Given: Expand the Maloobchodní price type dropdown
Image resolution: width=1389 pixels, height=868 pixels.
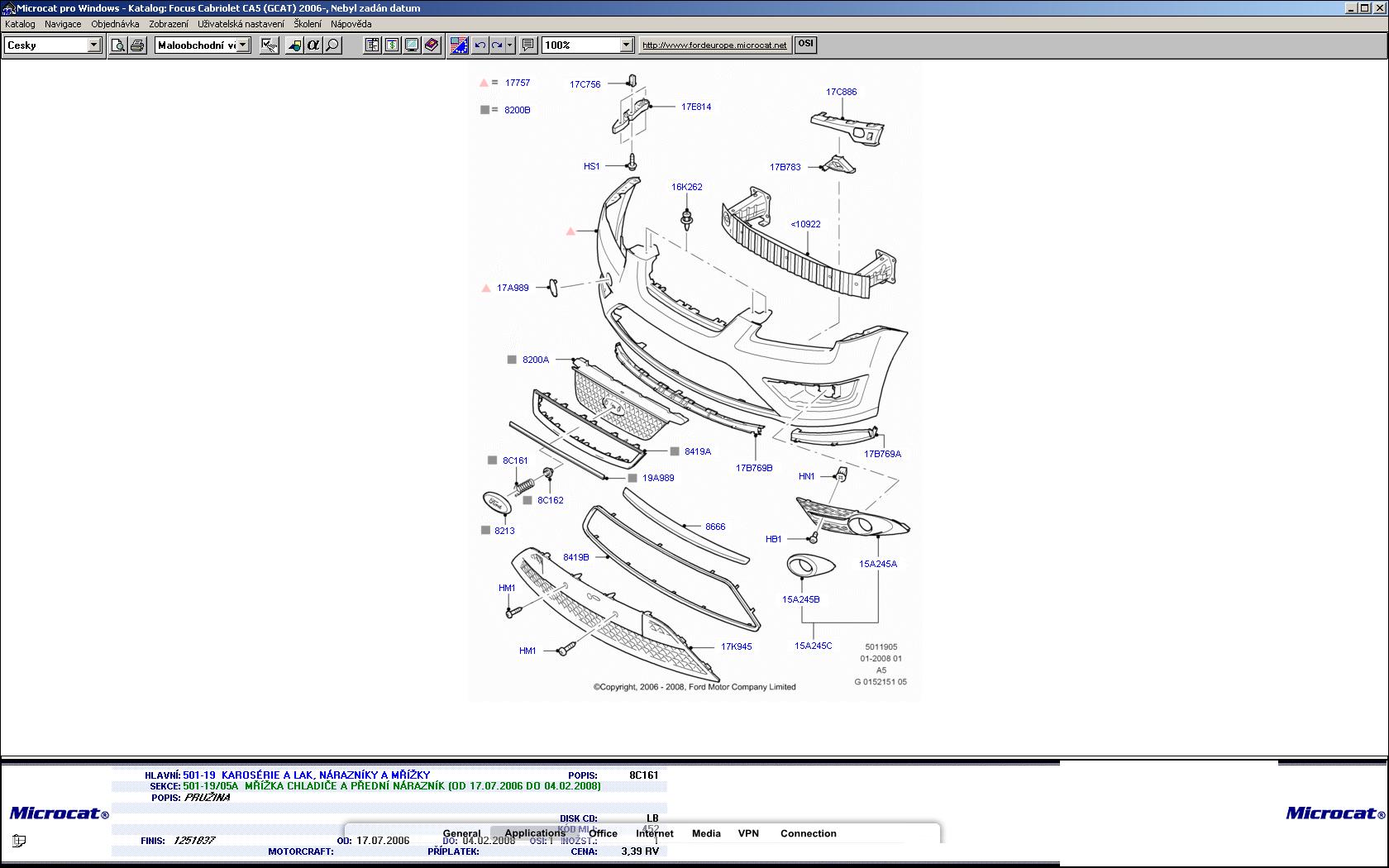Looking at the screenshot, I should (243, 45).
